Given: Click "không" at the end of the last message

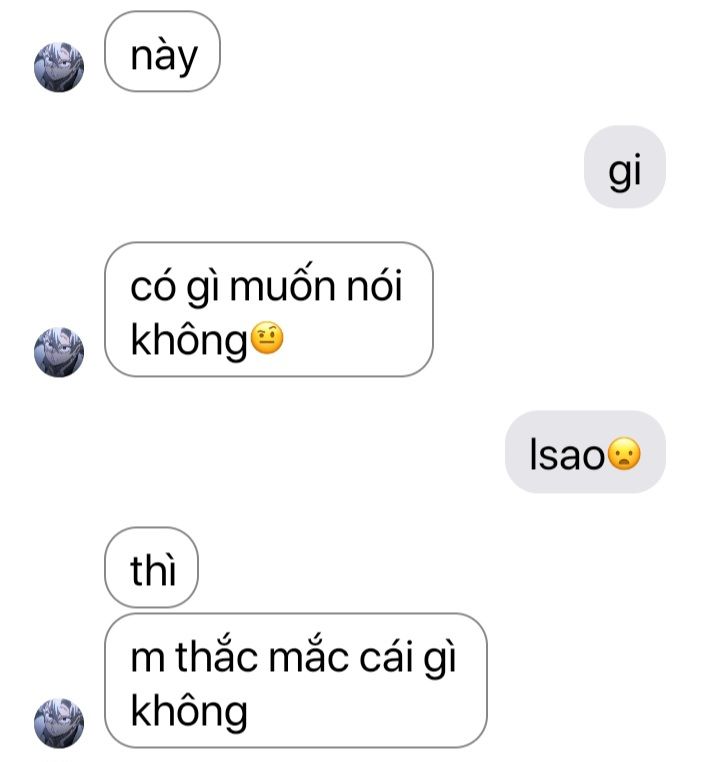Looking at the screenshot, I should [189, 711].
